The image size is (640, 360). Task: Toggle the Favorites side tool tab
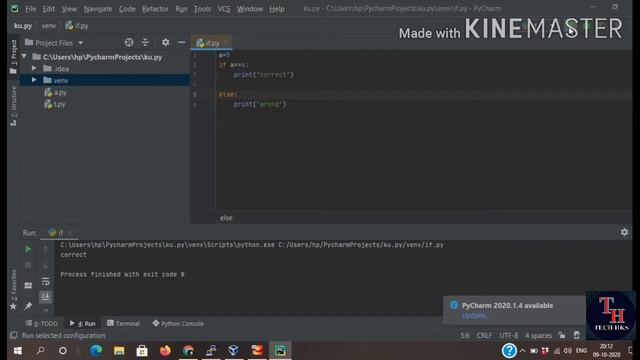click(13, 289)
